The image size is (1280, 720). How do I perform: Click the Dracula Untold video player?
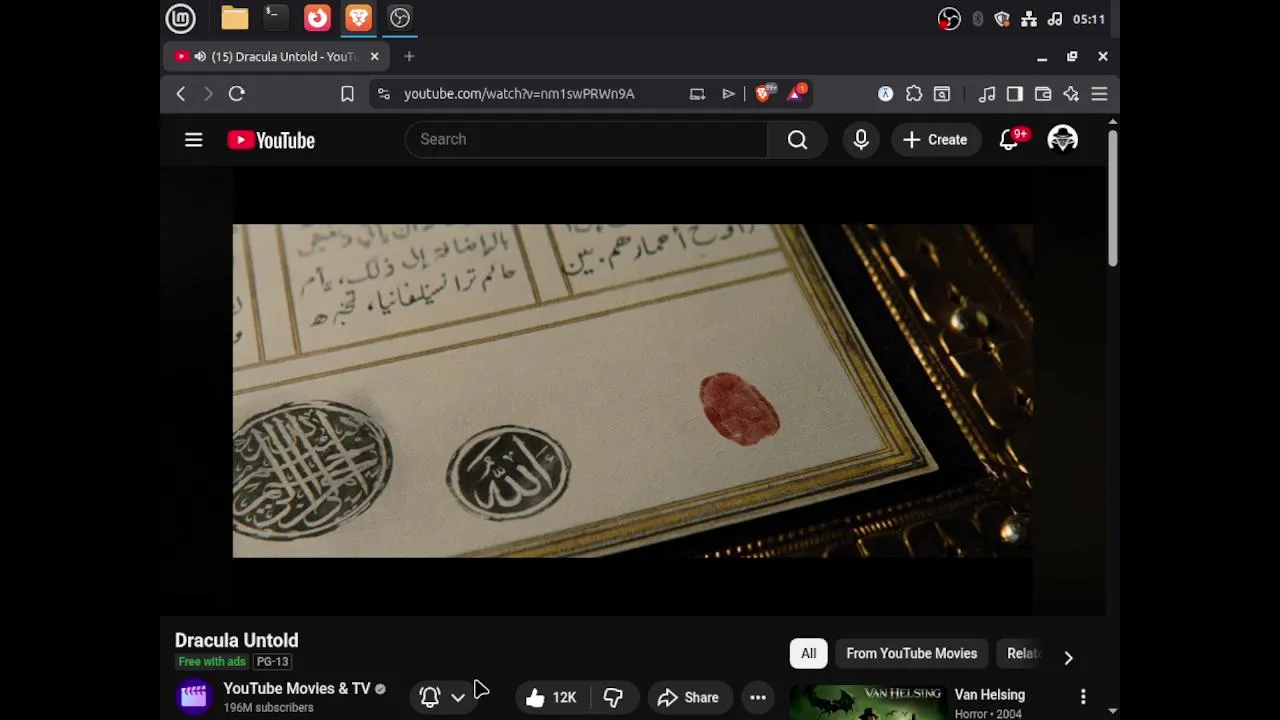632,390
